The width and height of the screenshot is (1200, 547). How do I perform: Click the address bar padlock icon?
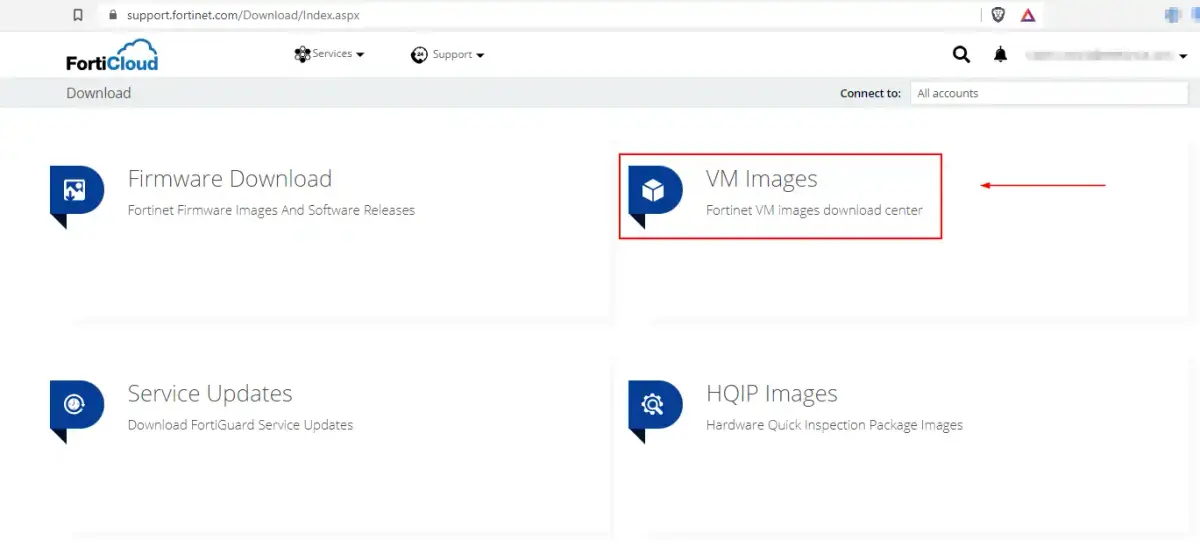(111, 15)
